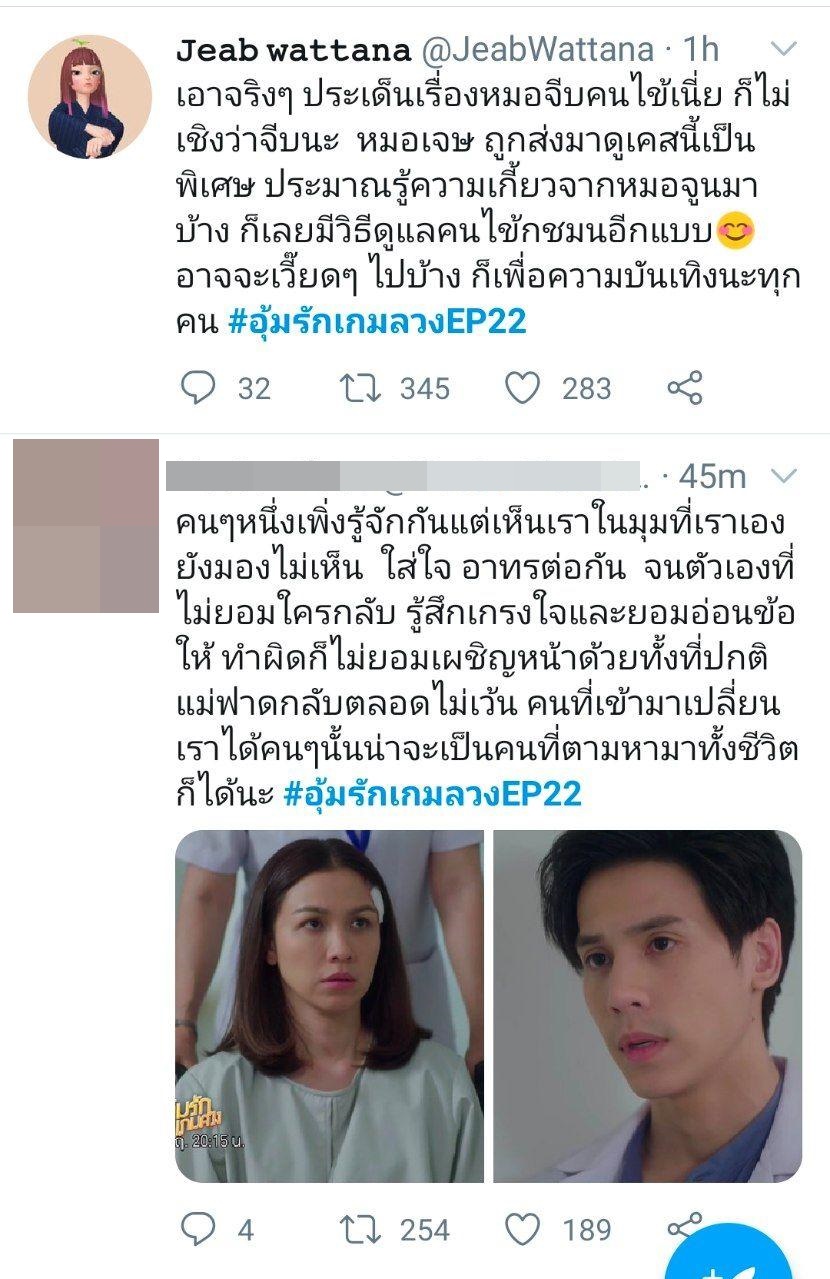Open the Jeab wattana display name
Screen dimensions: 830x1279
click(293, 49)
